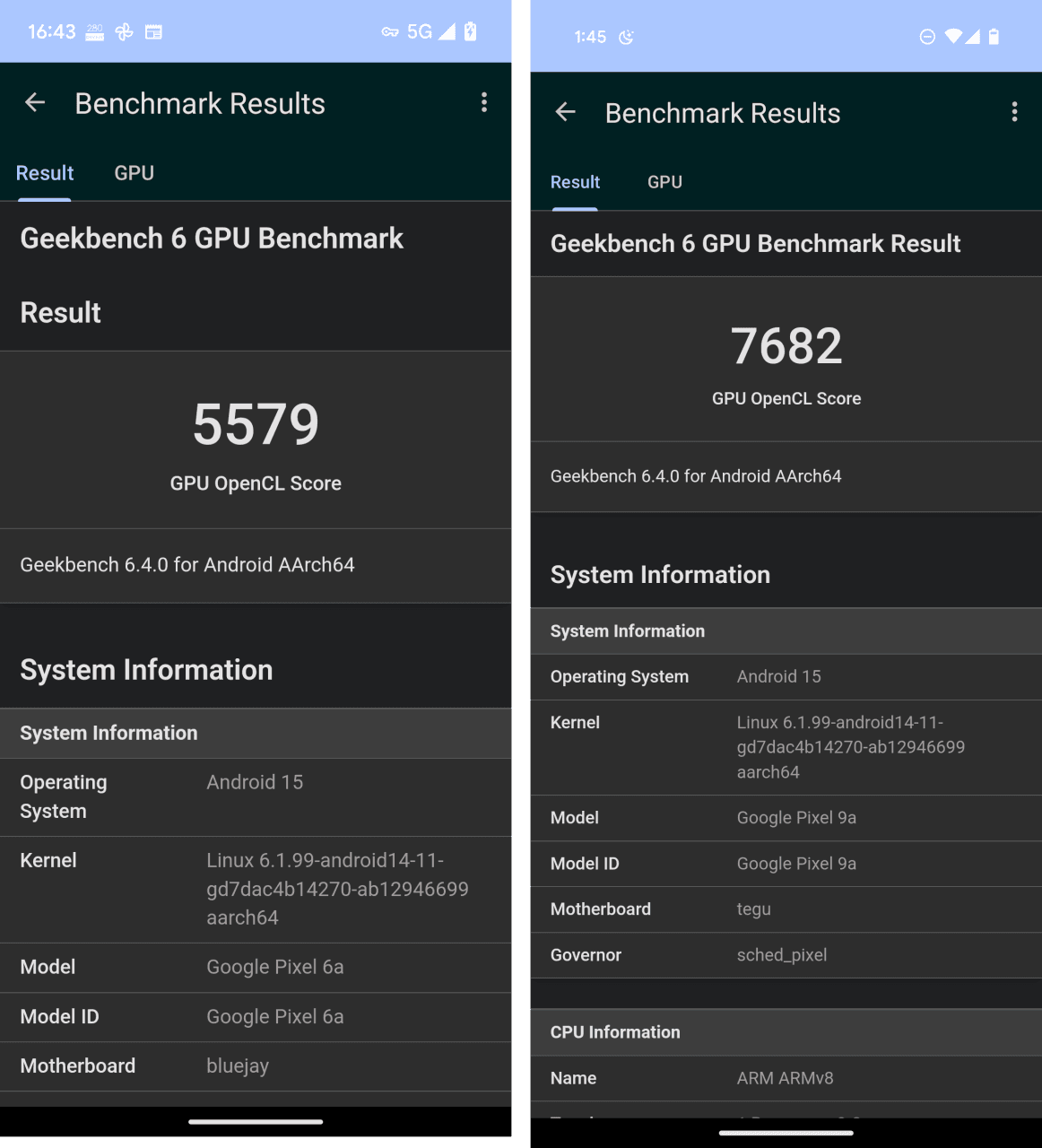Tap bluejay motherboard value
This screenshot has width=1042, height=1148.
(238, 1065)
